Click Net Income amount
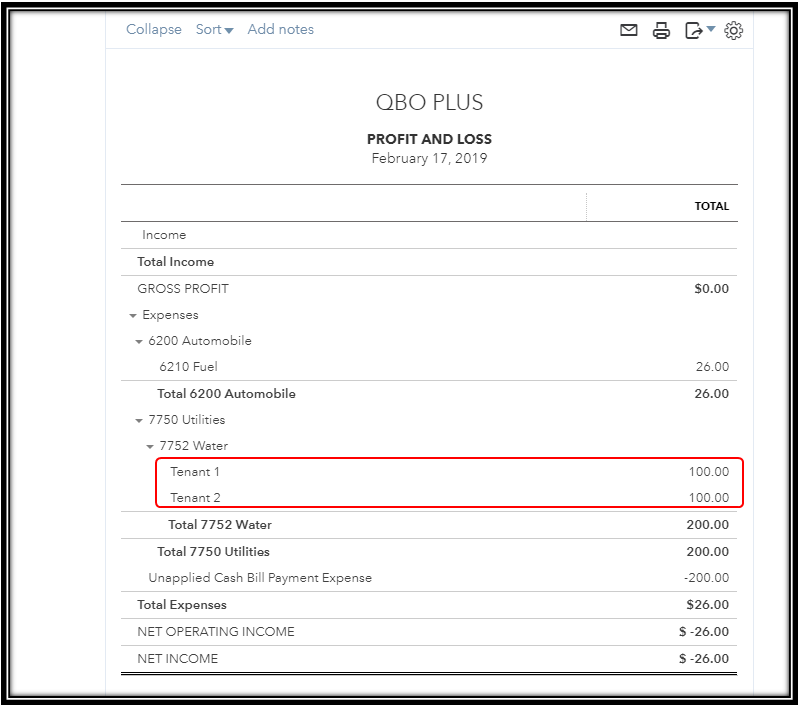800x707 pixels. tap(704, 659)
